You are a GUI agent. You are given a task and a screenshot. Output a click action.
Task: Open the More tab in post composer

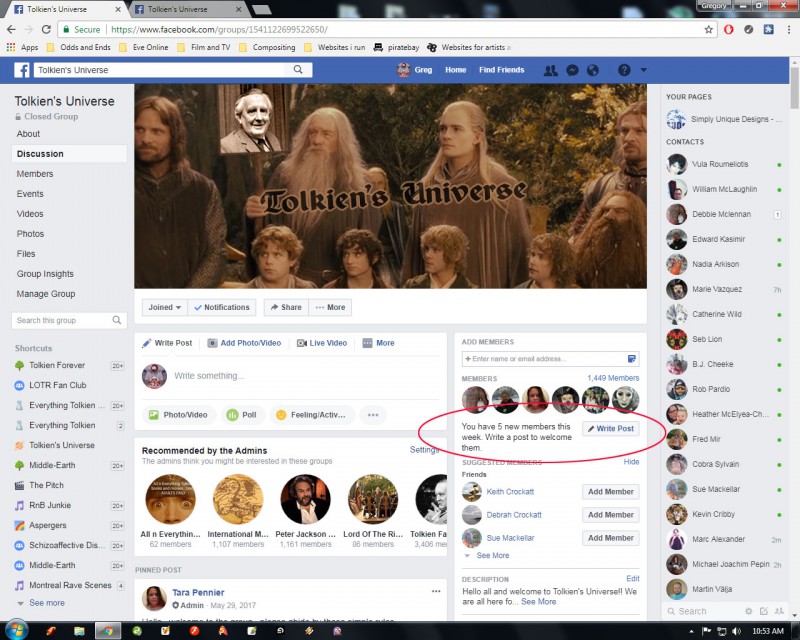(x=379, y=343)
